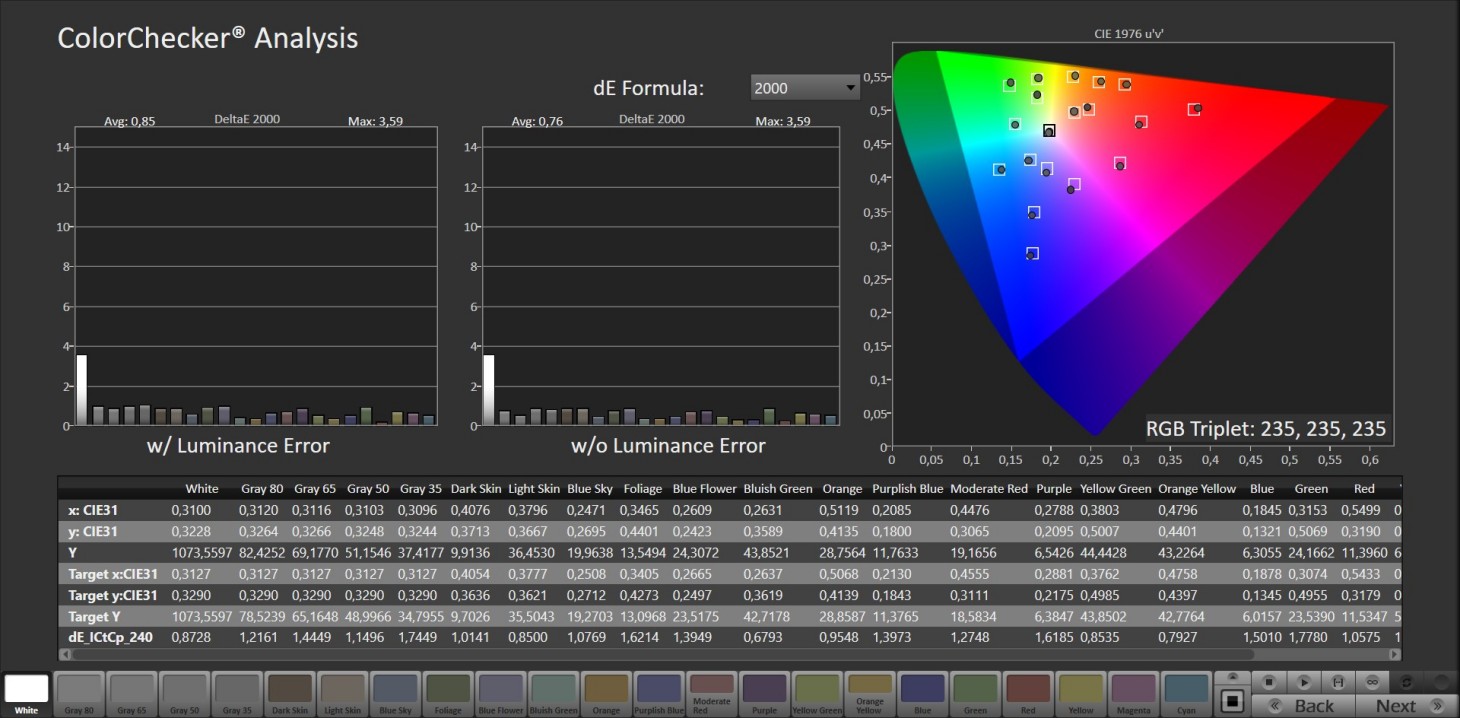Click the 'Target x:CIE31' row label
The image size is (1460, 718).
[112, 574]
